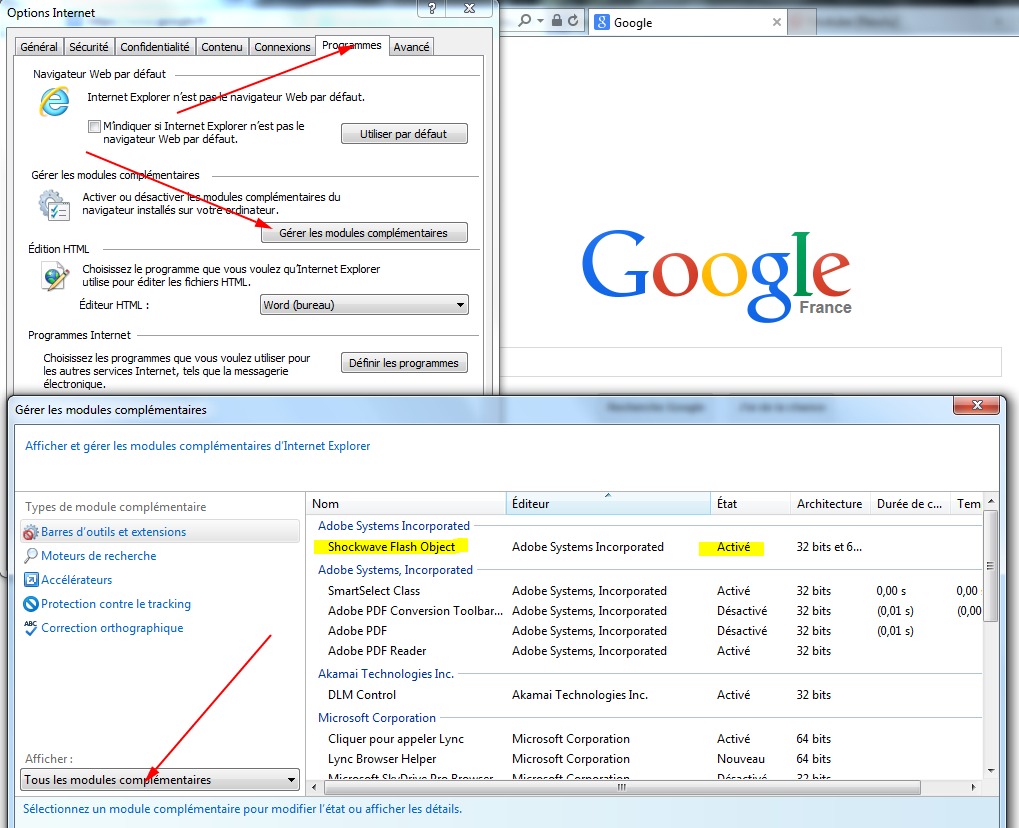Click the search magnifier in address bar
The height and width of the screenshot is (828, 1019).
tap(524, 21)
